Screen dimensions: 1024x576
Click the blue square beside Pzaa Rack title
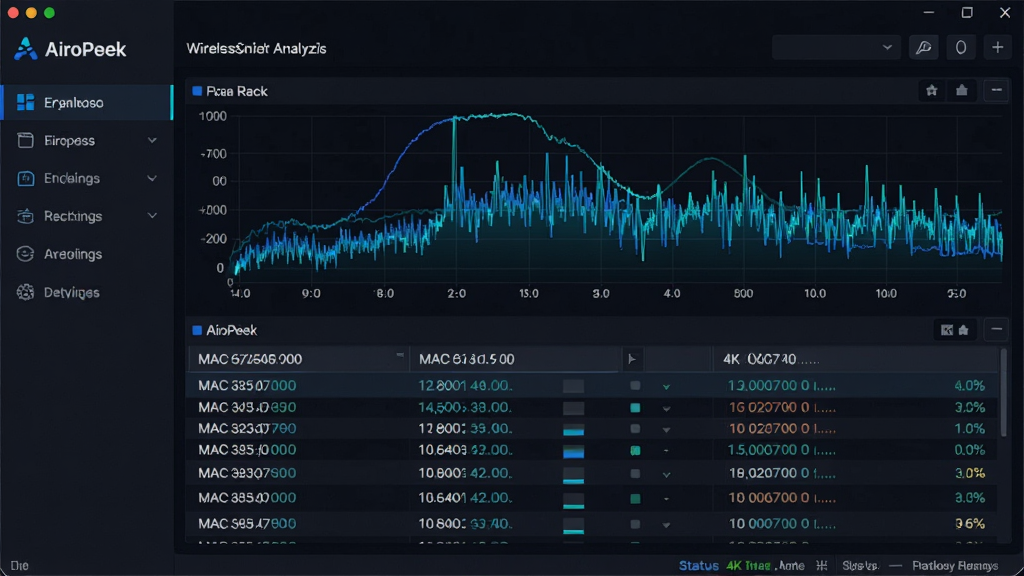tap(197, 91)
